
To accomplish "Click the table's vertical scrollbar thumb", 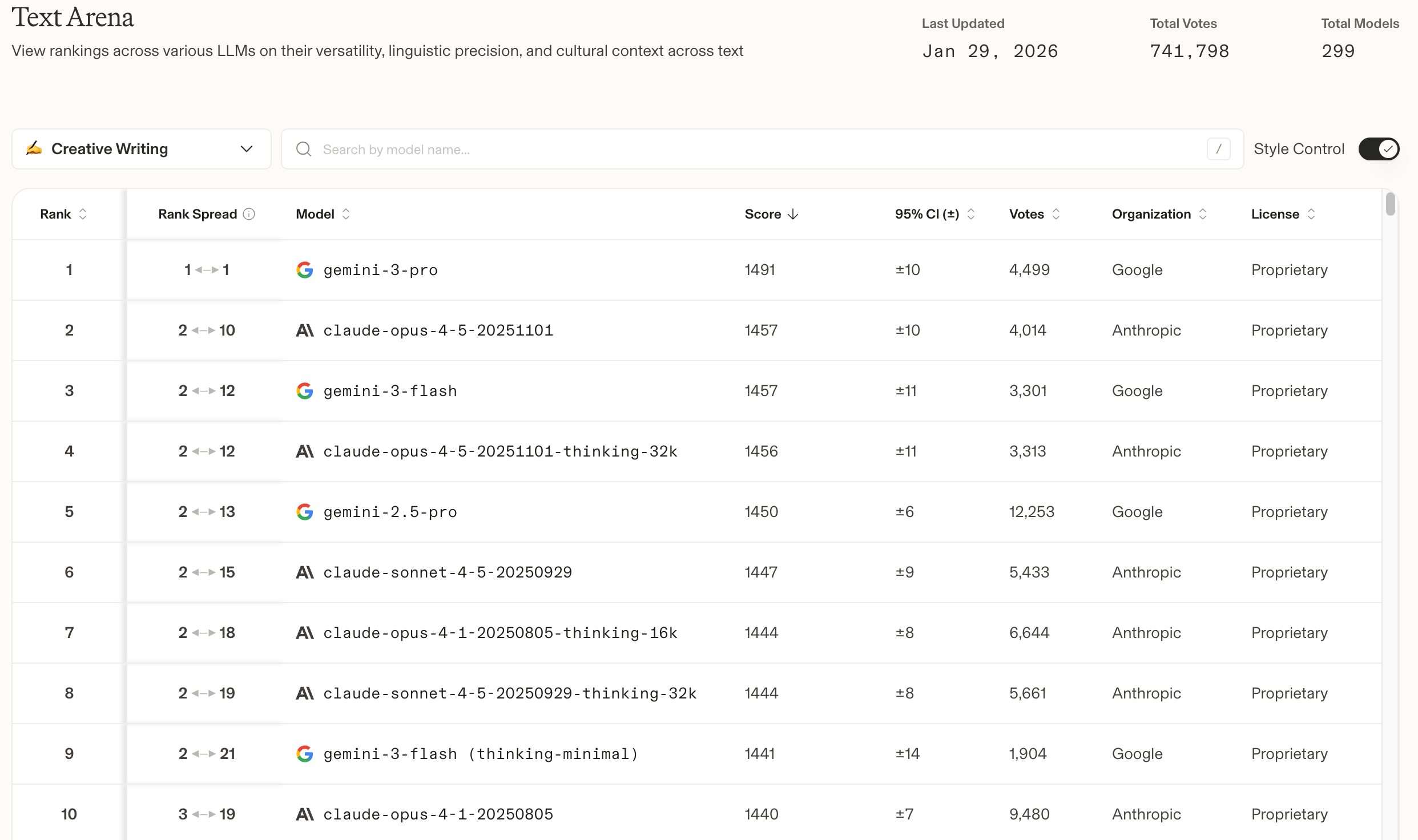I will pyautogui.click(x=1390, y=204).
